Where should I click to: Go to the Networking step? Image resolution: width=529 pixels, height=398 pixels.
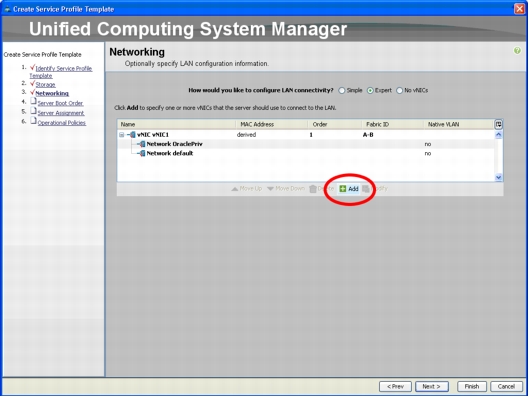point(52,93)
